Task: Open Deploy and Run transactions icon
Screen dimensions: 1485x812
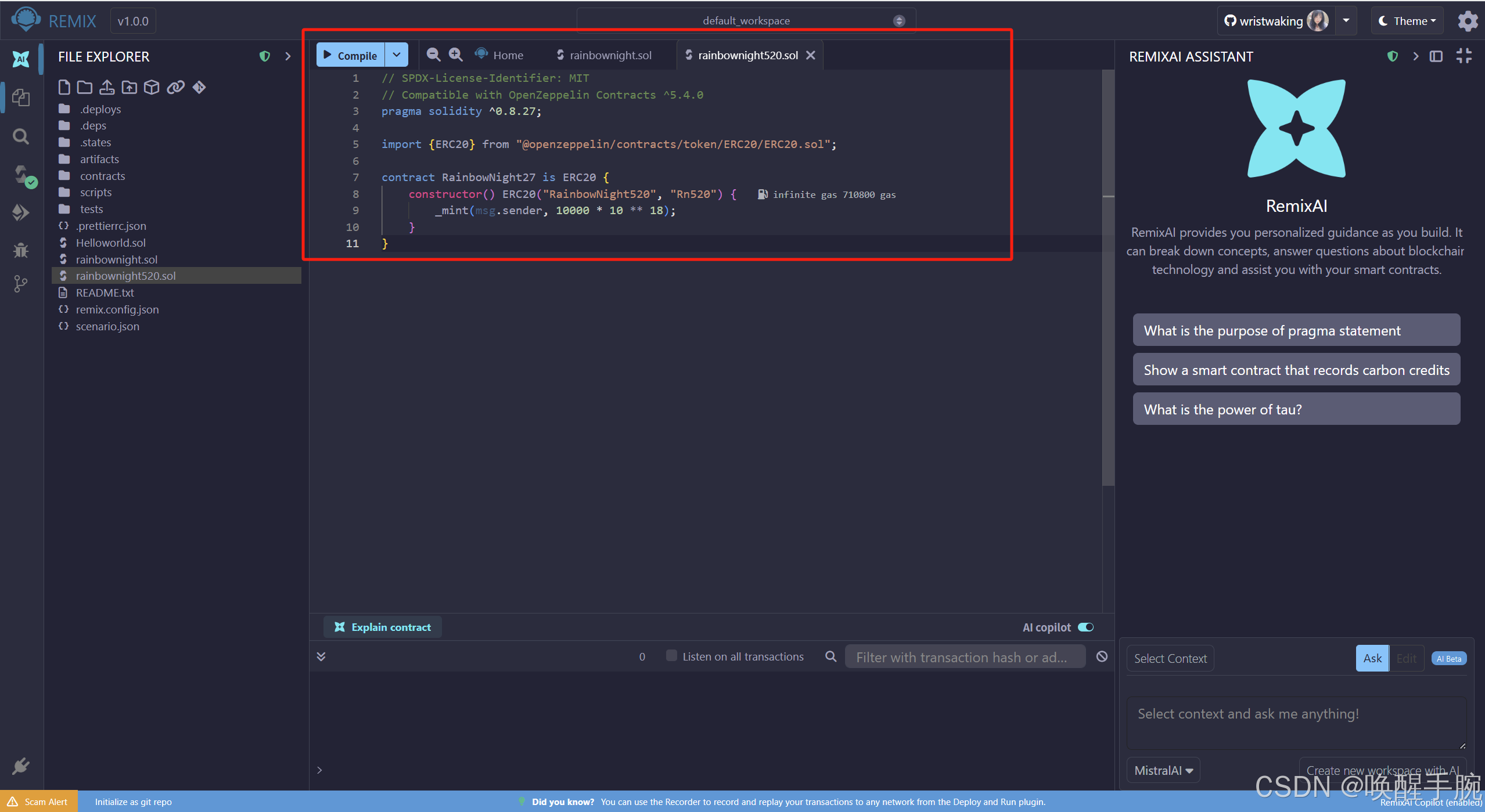Action: pyautogui.click(x=21, y=212)
